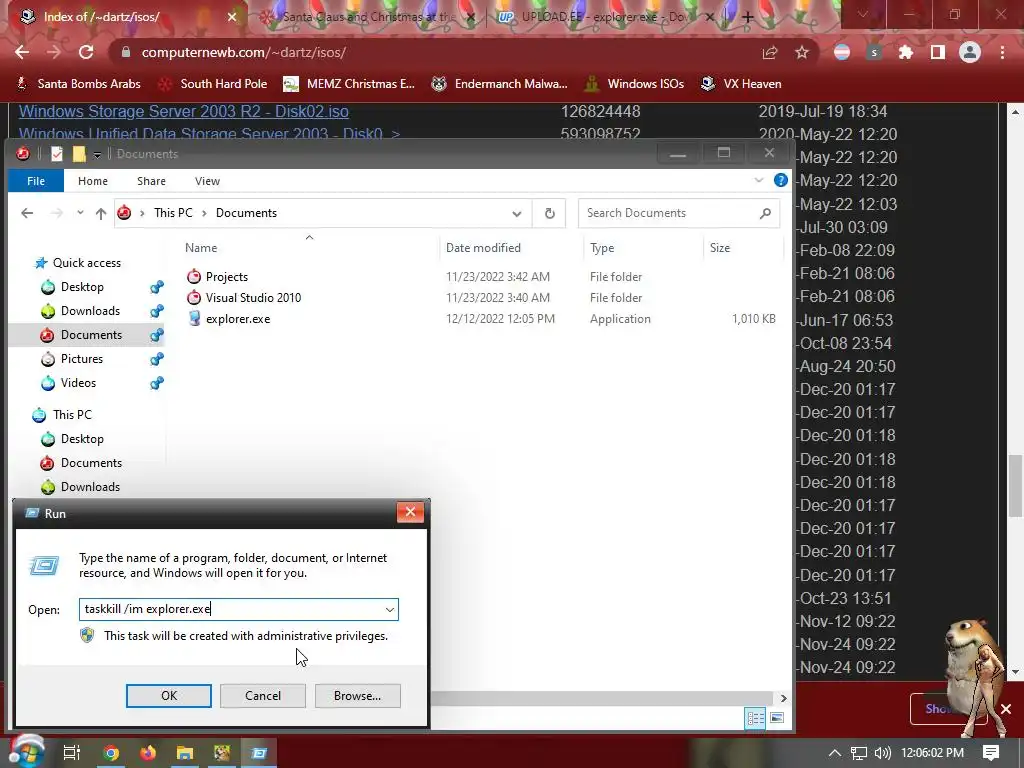Expand the Explorer ribbon chevron
1024x768 pixels.
(758, 180)
